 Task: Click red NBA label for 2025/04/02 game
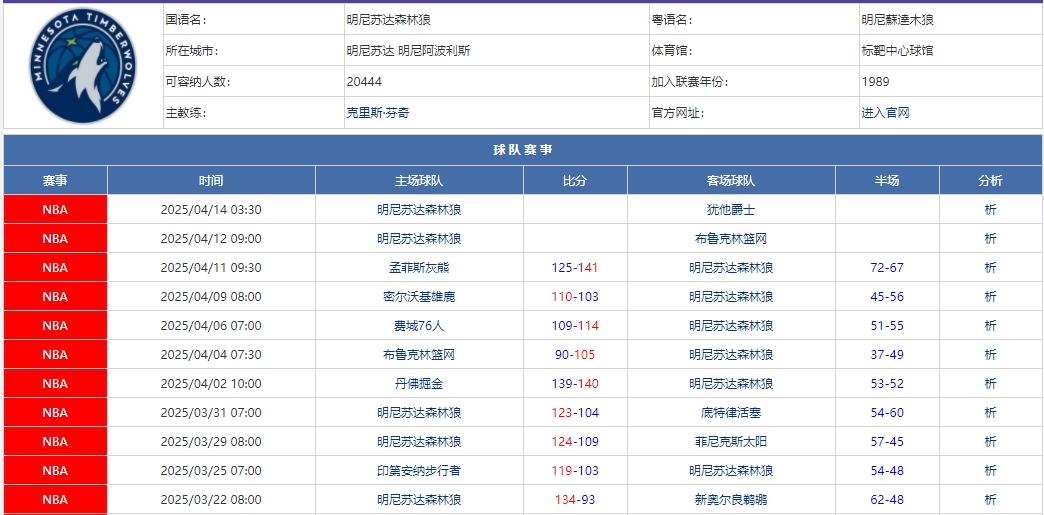[55, 384]
